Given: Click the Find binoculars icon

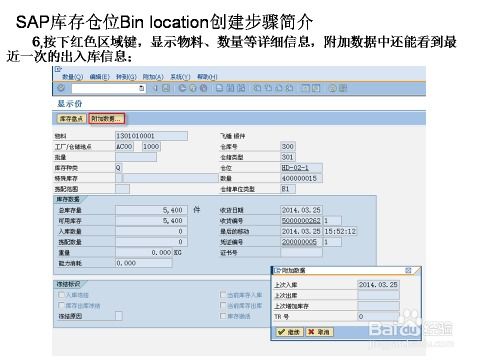Looking at the screenshot, I should tap(230, 88).
